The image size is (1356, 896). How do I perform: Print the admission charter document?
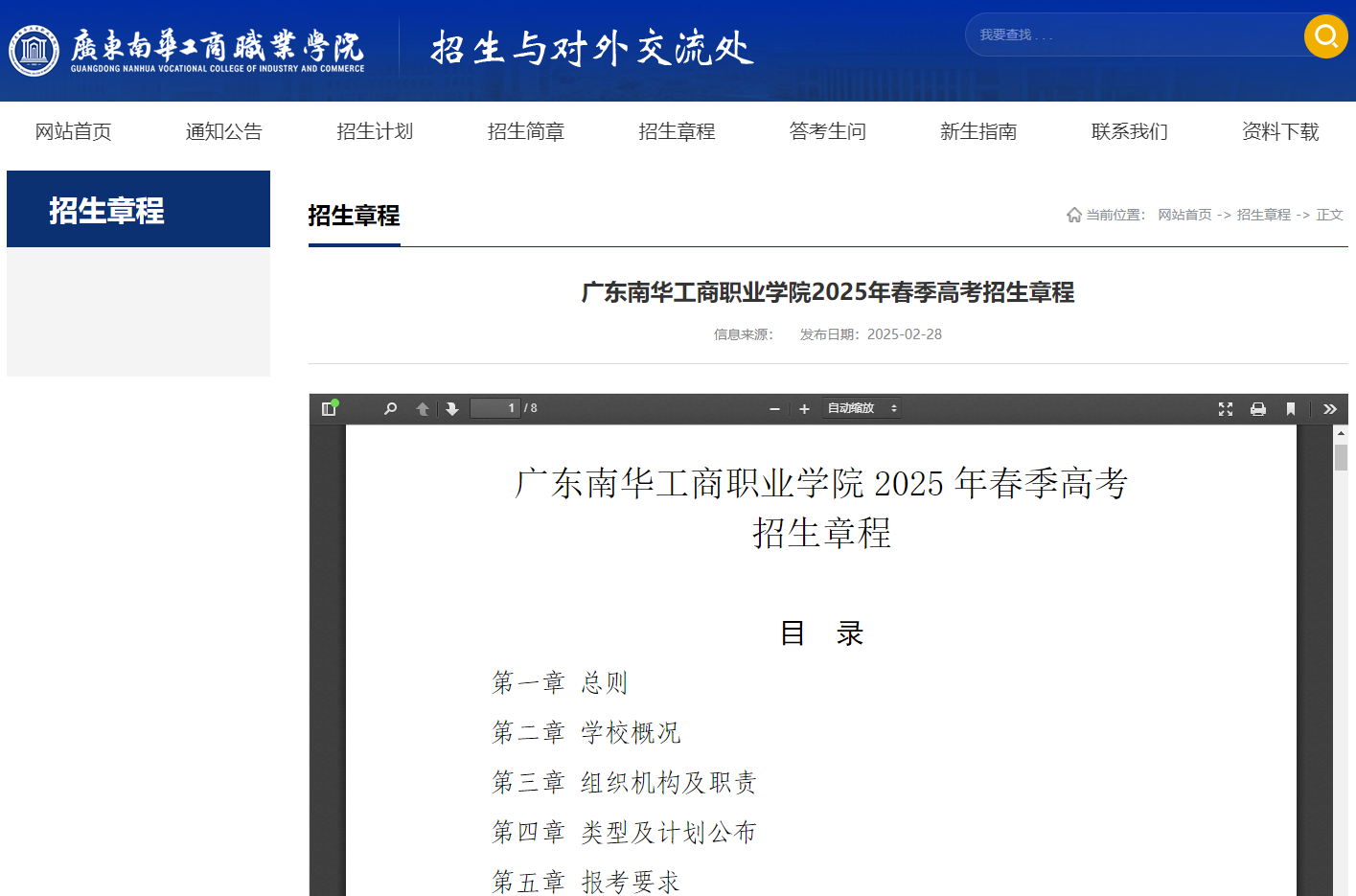[1257, 408]
